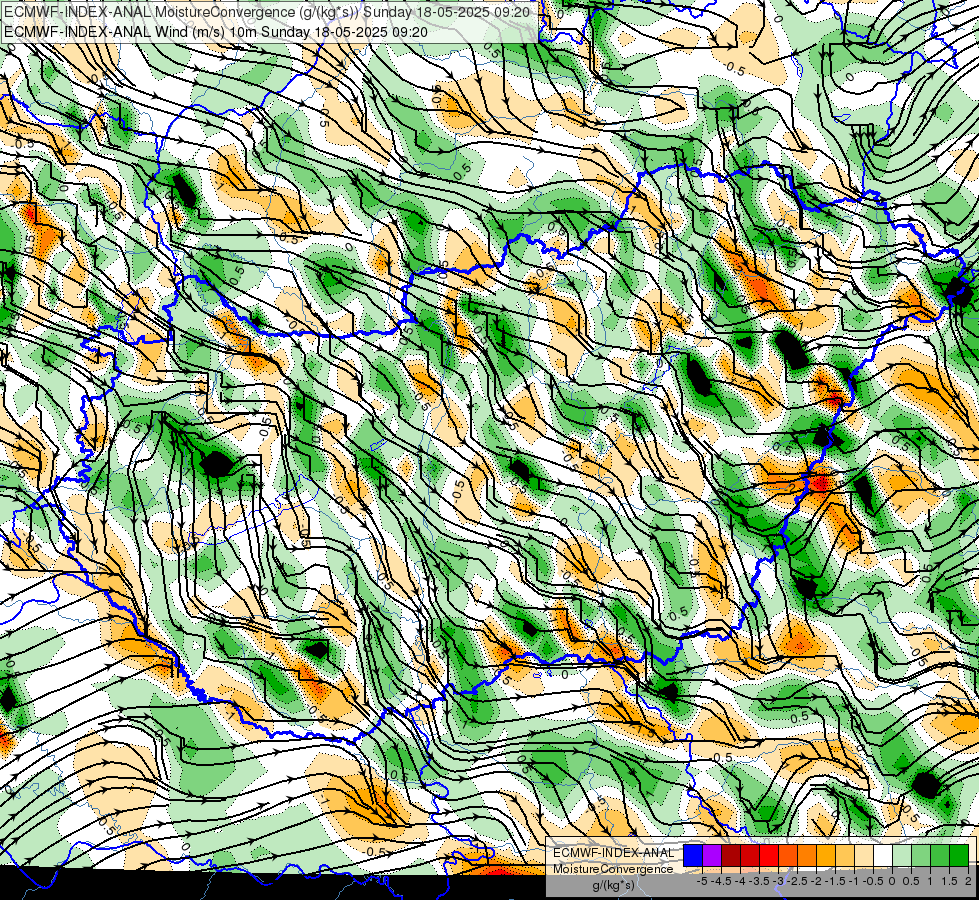Image resolution: width=979 pixels, height=900 pixels.
Task: Click the 2 tick label at legend end
Action: (968, 881)
